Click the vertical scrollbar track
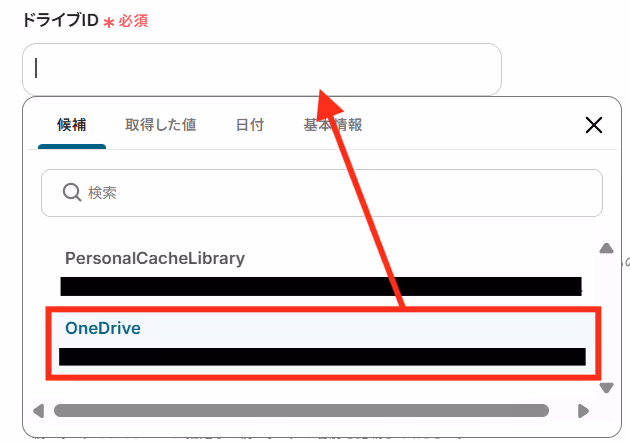 (x=606, y=317)
